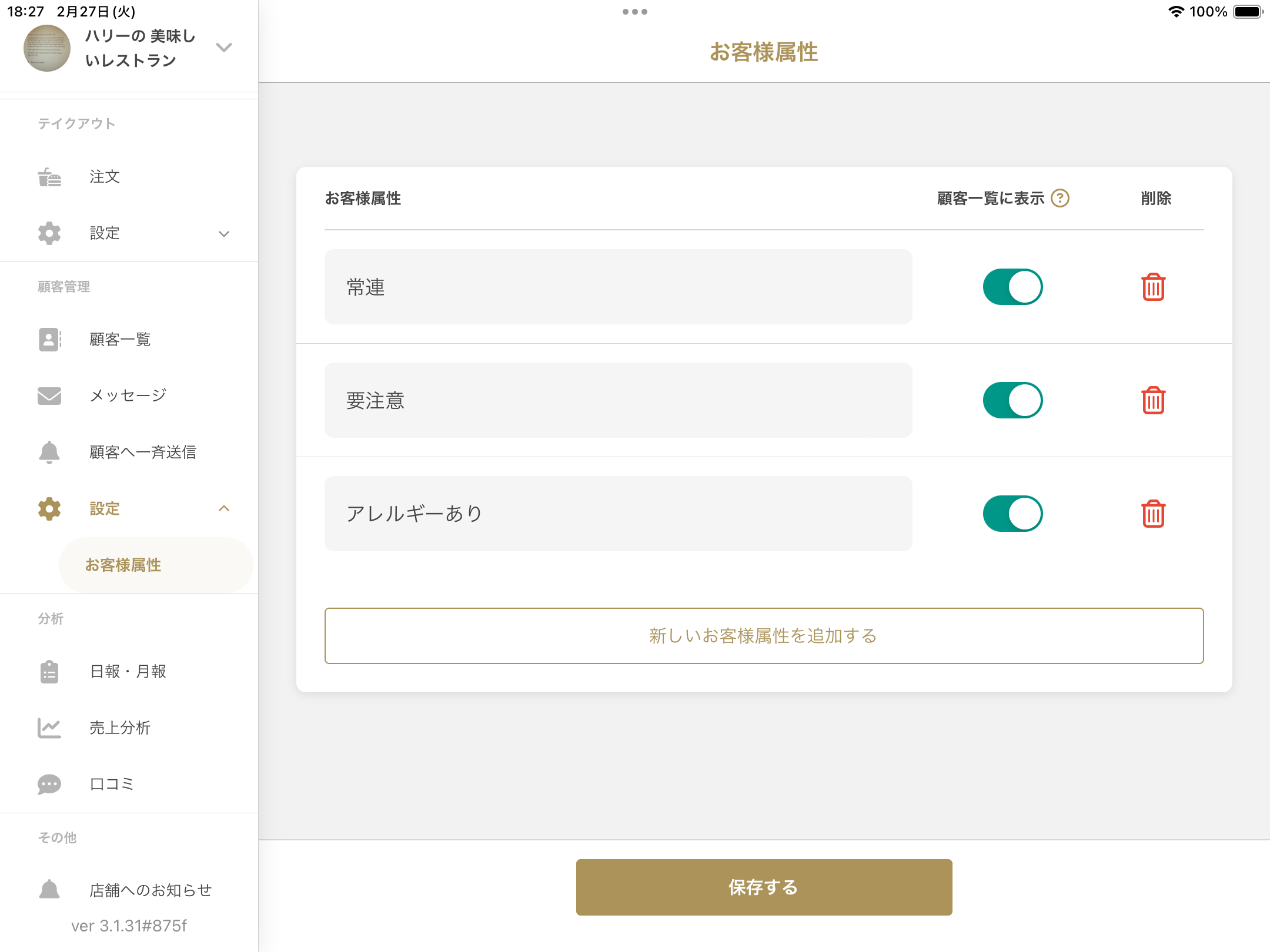1270x952 pixels.
Task: Click trash icon for 要注意 row
Action: 1153,400
